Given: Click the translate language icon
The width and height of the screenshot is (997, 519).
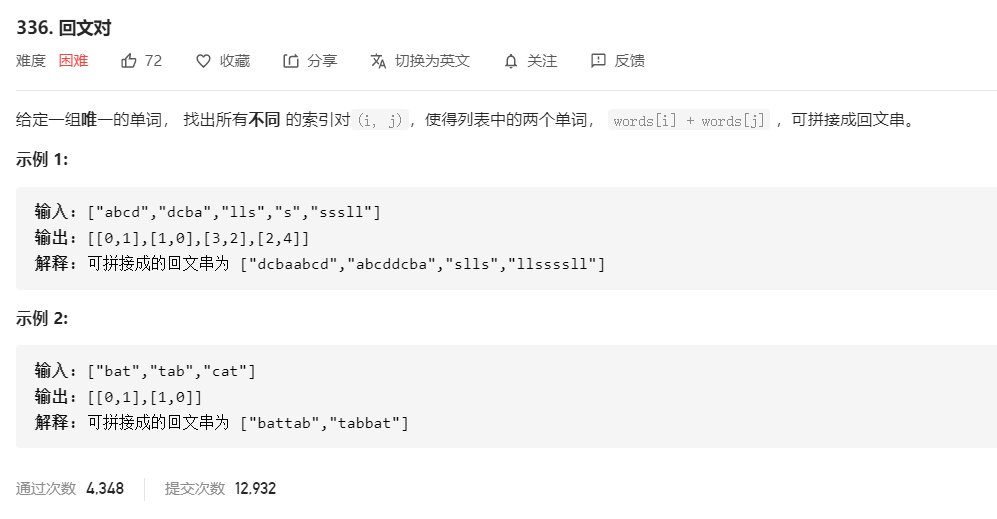Looking at the screenshot, I should (x=378, y=61).
